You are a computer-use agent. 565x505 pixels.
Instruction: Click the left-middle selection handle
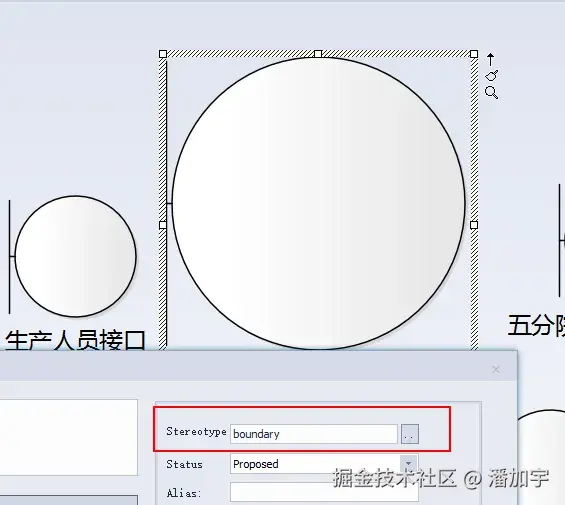(163, 225)
